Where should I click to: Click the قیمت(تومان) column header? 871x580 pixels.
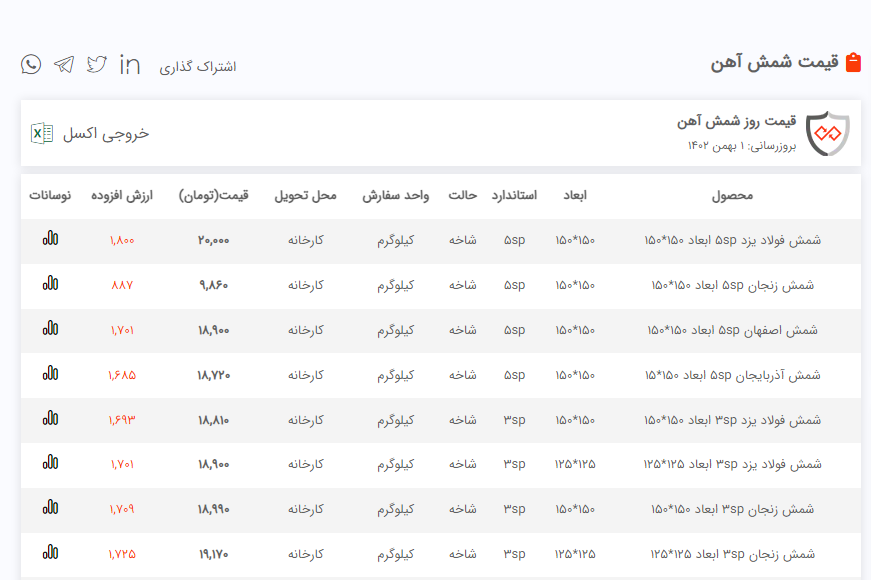tap(214, 195)
